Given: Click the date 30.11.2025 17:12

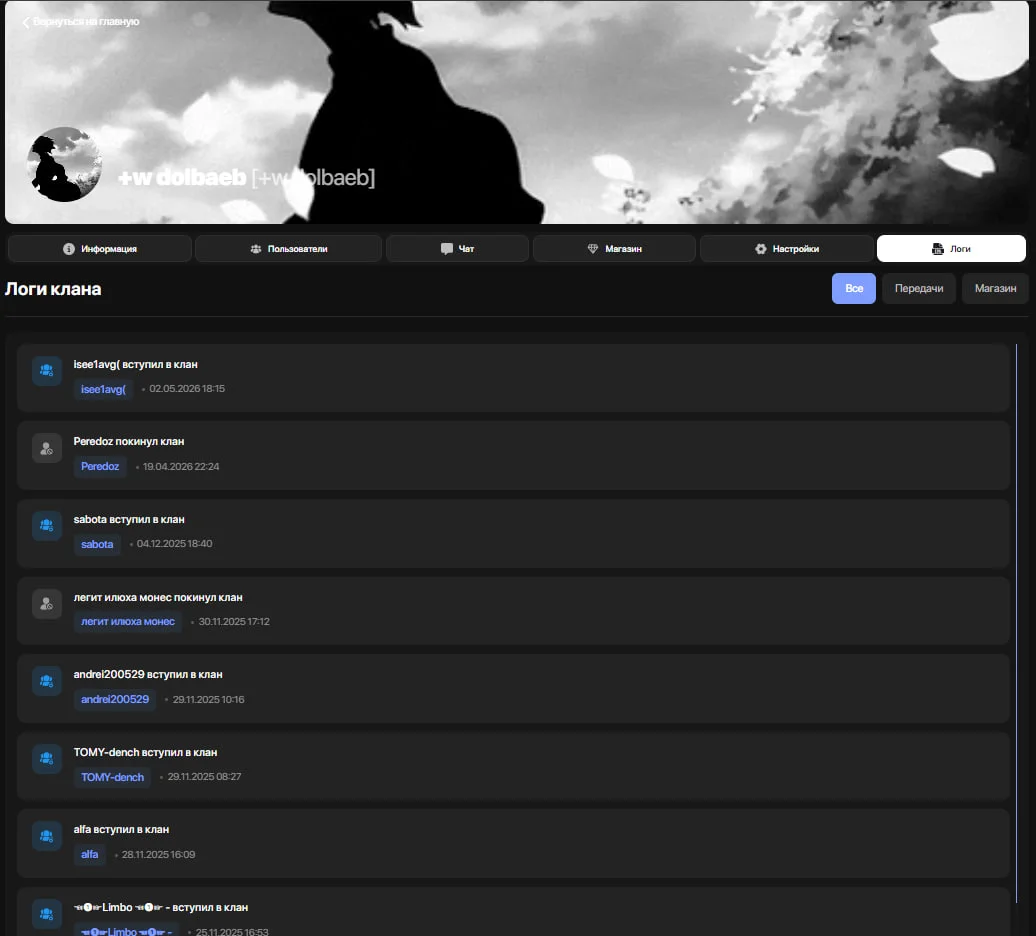Looking at the screenshot, I should pyautogui.click(x=234, y=622).
